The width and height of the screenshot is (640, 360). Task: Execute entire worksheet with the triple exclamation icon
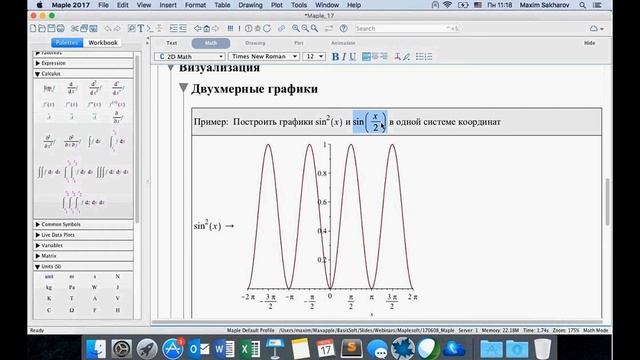(231, 28)
